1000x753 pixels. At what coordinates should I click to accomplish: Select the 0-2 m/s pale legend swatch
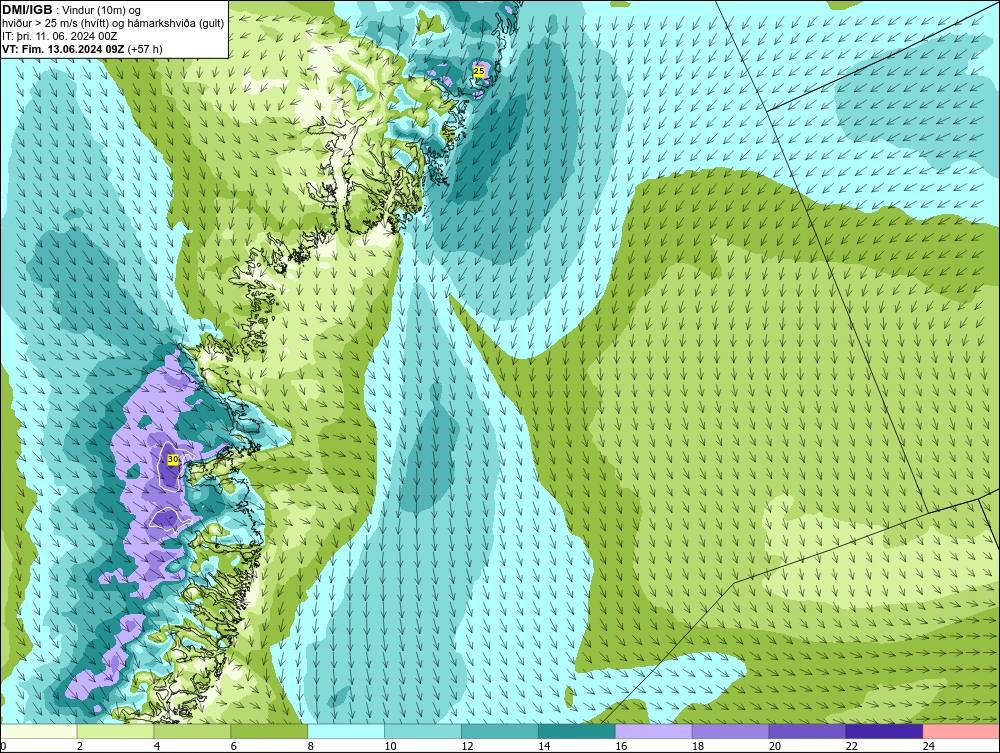tap(39, 731)
